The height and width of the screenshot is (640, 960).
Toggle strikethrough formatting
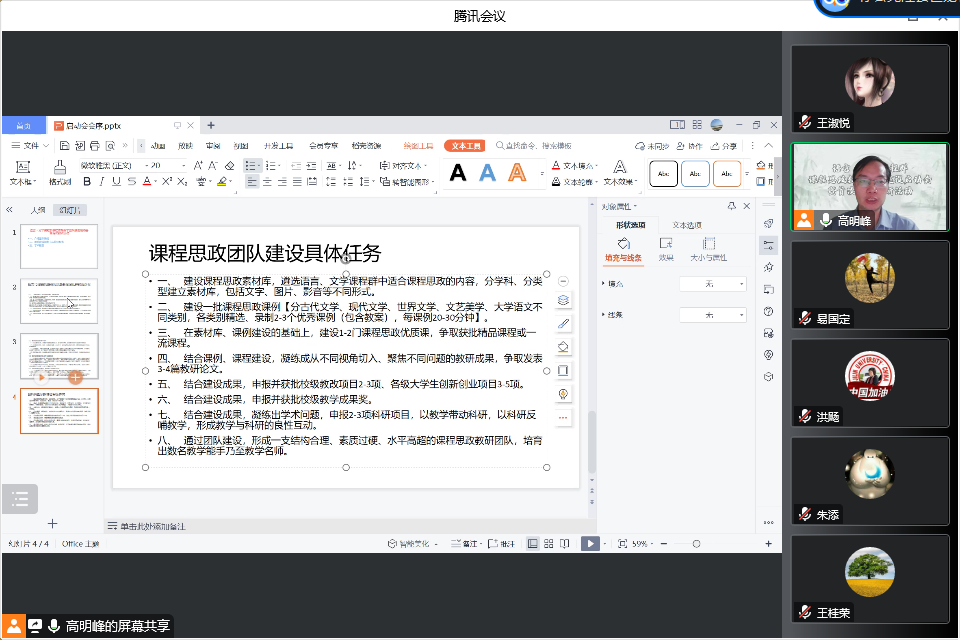[x=130, y=182]
